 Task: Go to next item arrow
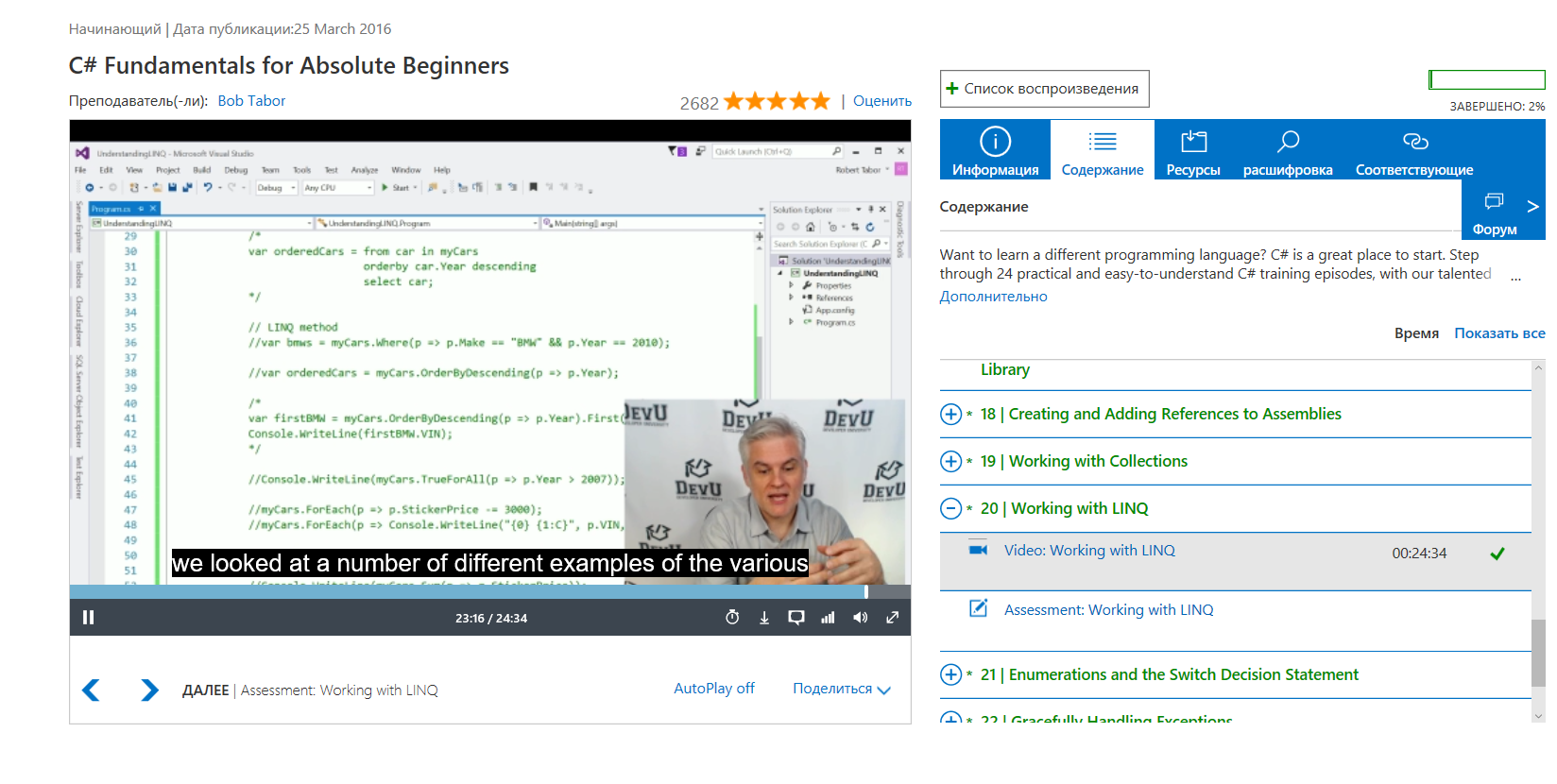tap(149, 690)
